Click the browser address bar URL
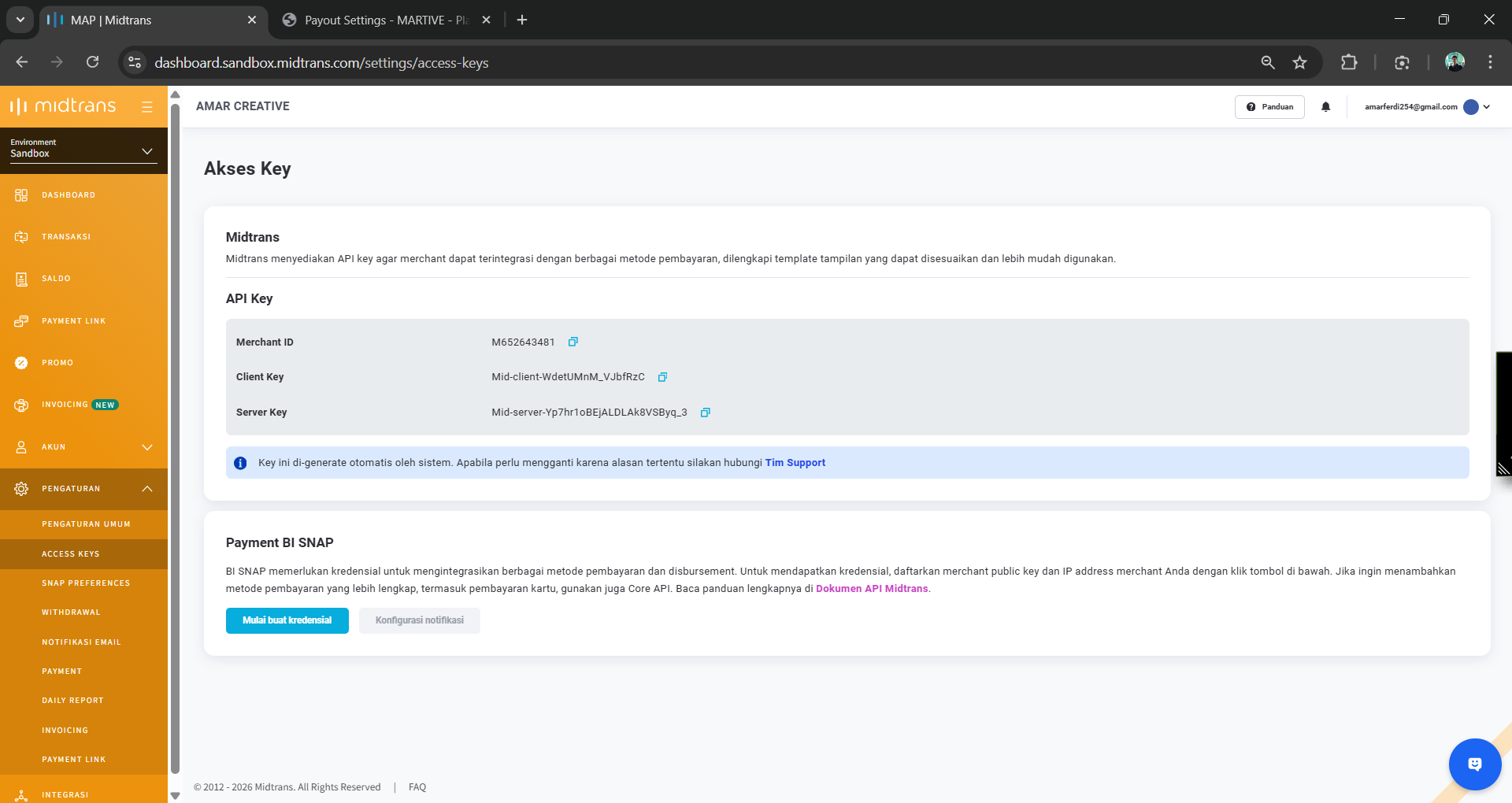This screenshot has height=803, width=1512. [321, 62]
